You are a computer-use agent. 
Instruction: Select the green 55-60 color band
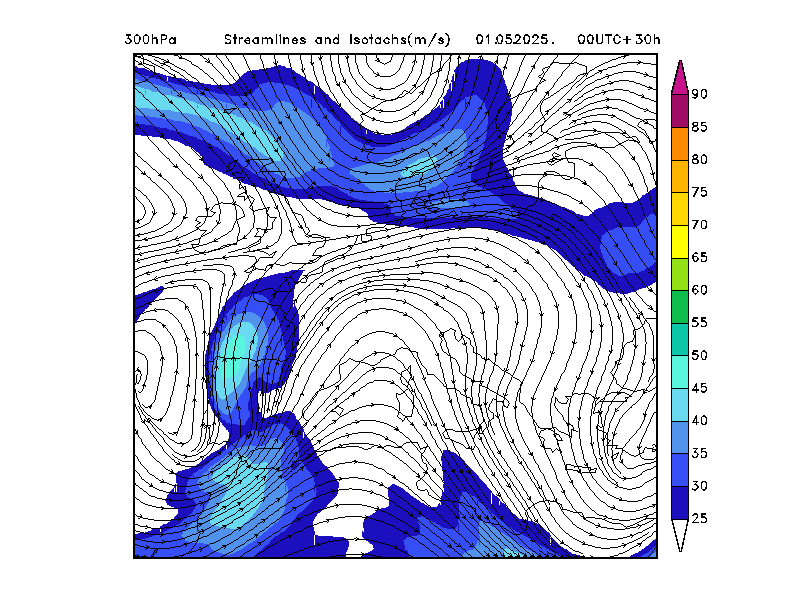680,307
